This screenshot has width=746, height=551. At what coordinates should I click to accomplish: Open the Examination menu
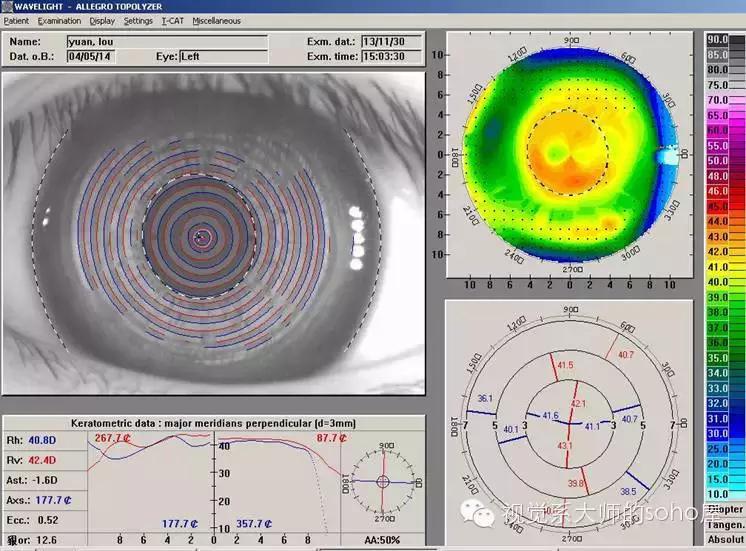point(59,21)
